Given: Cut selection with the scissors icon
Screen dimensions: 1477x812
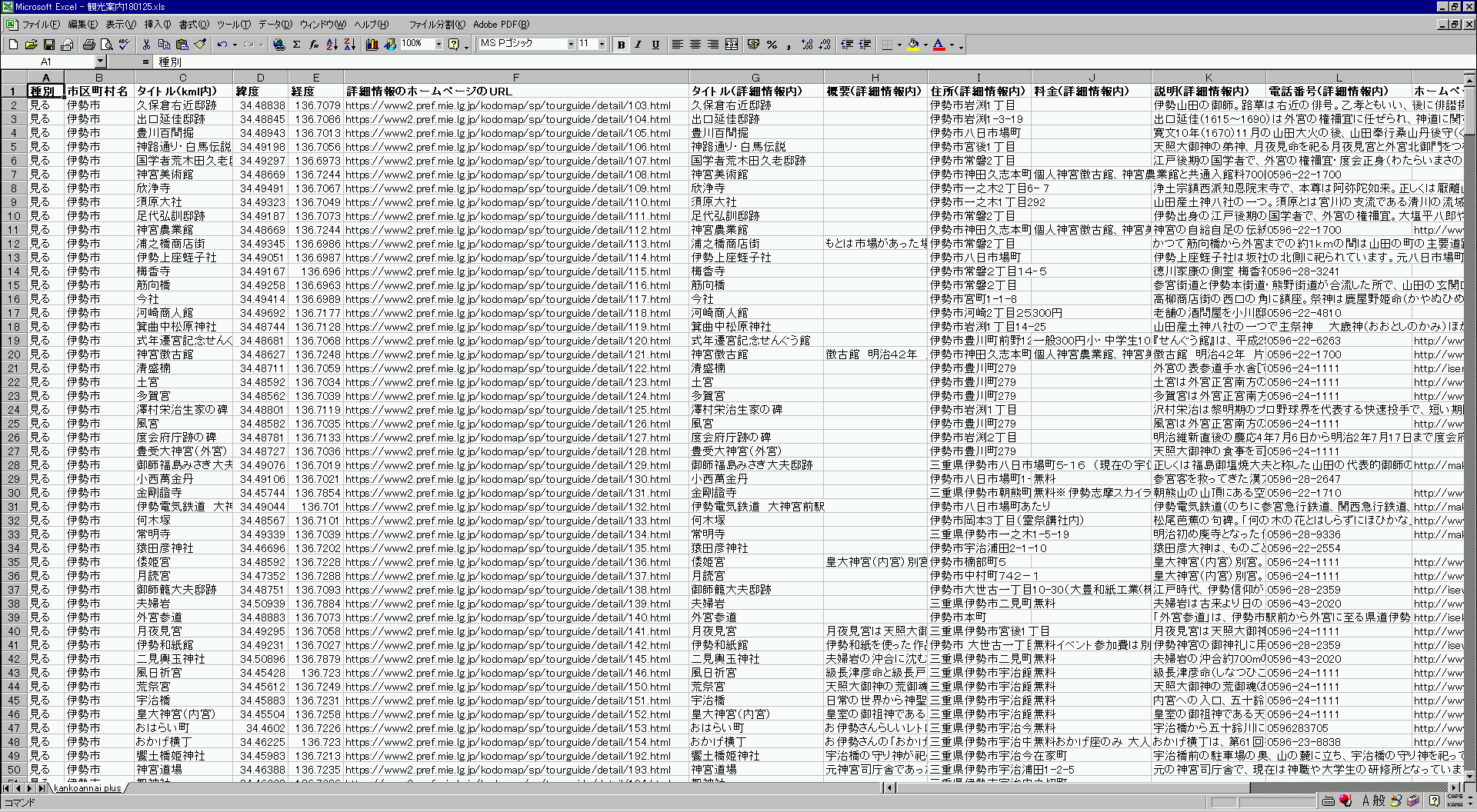Looking at the screenshot, I should pyautogui.click(x=146, y=45).
